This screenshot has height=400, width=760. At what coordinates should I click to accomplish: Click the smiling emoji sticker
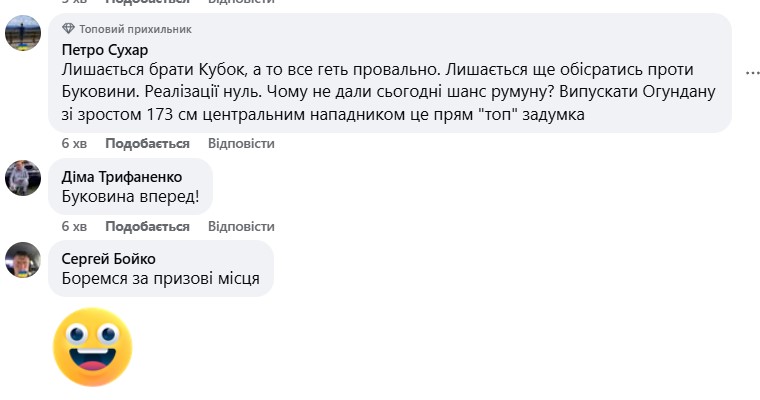point(92,347)
